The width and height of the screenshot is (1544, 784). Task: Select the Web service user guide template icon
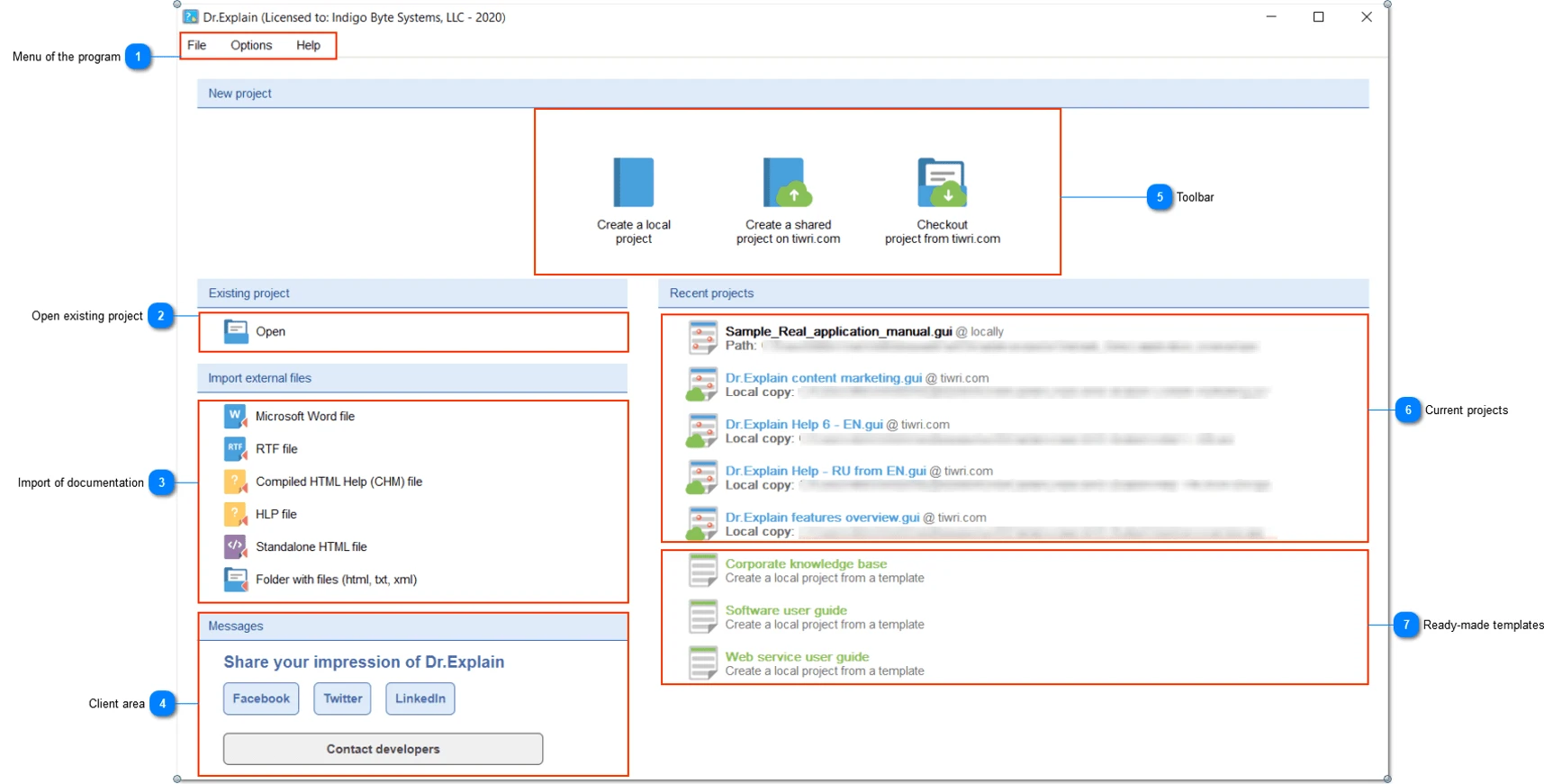click(702, 663)
